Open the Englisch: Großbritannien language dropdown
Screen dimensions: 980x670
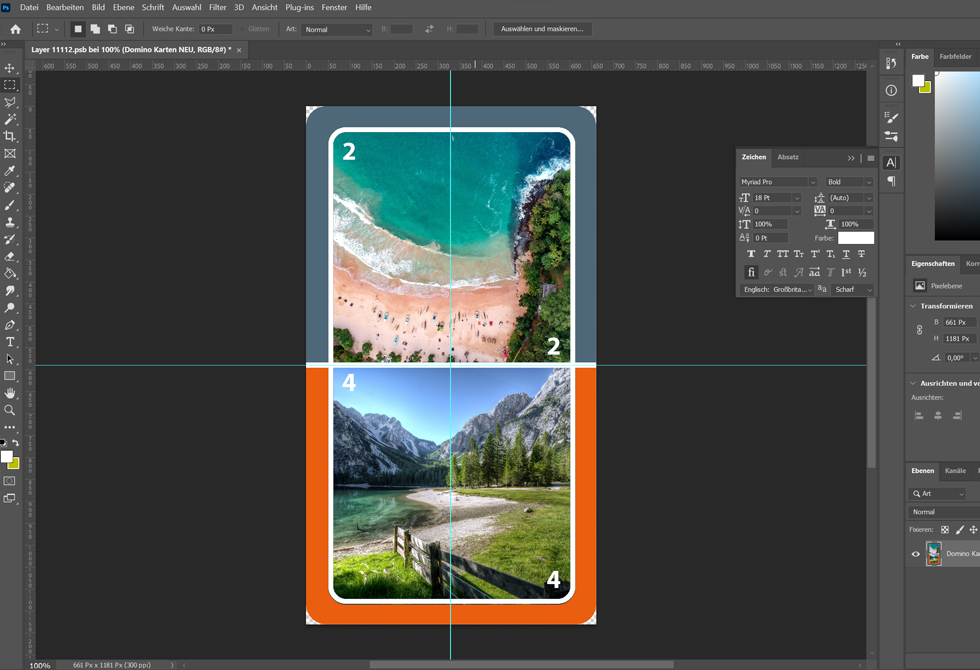(x=776, y=289)
